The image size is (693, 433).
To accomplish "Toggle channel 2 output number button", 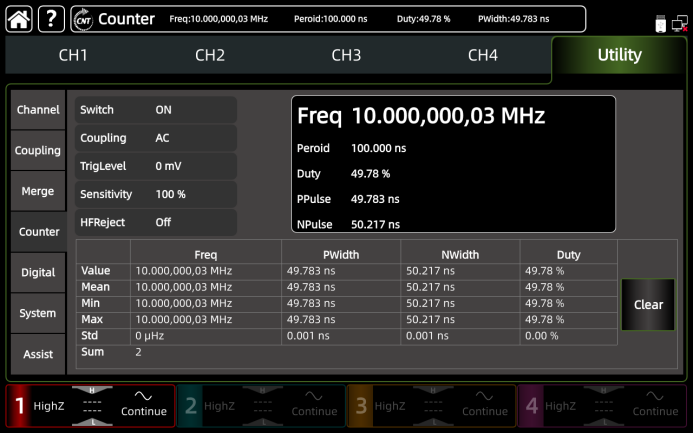I will (x=190, y=406).
